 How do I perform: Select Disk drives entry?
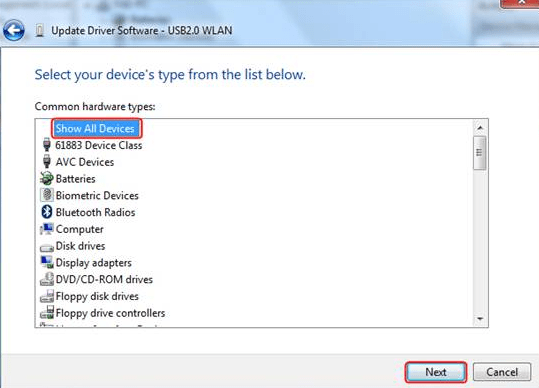(80, 246)
